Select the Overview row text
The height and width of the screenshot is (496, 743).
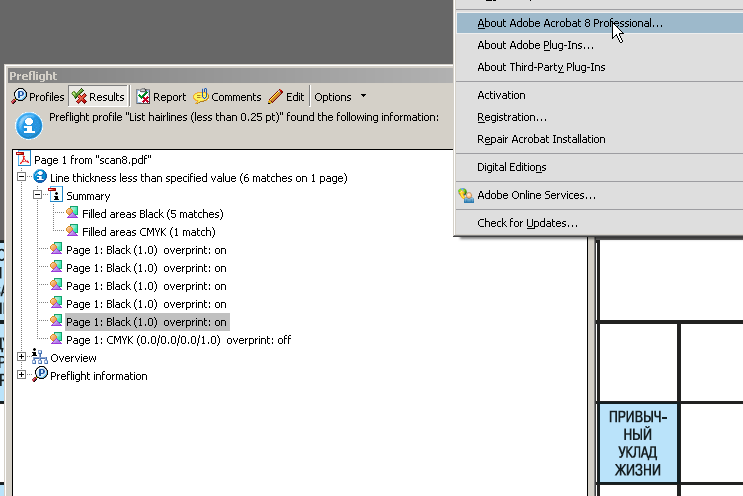click(73, 358)
